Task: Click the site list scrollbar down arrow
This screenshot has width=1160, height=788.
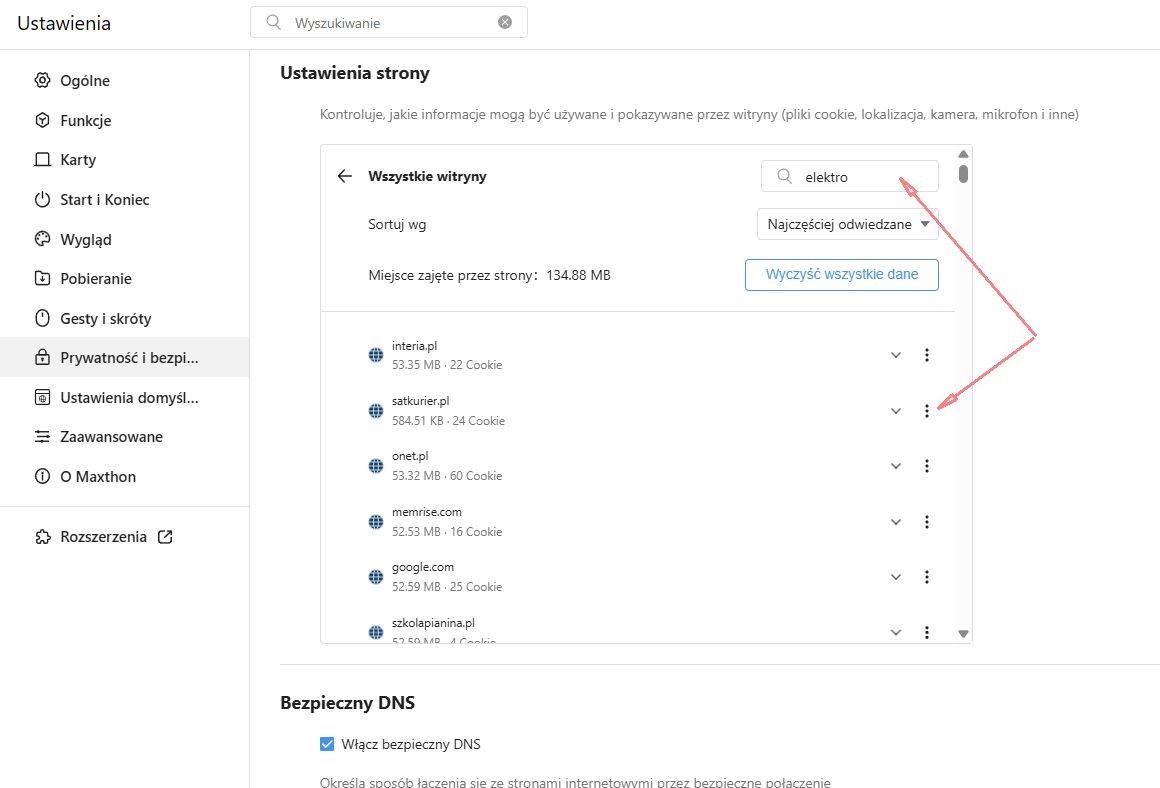Action: coord(964,633)
